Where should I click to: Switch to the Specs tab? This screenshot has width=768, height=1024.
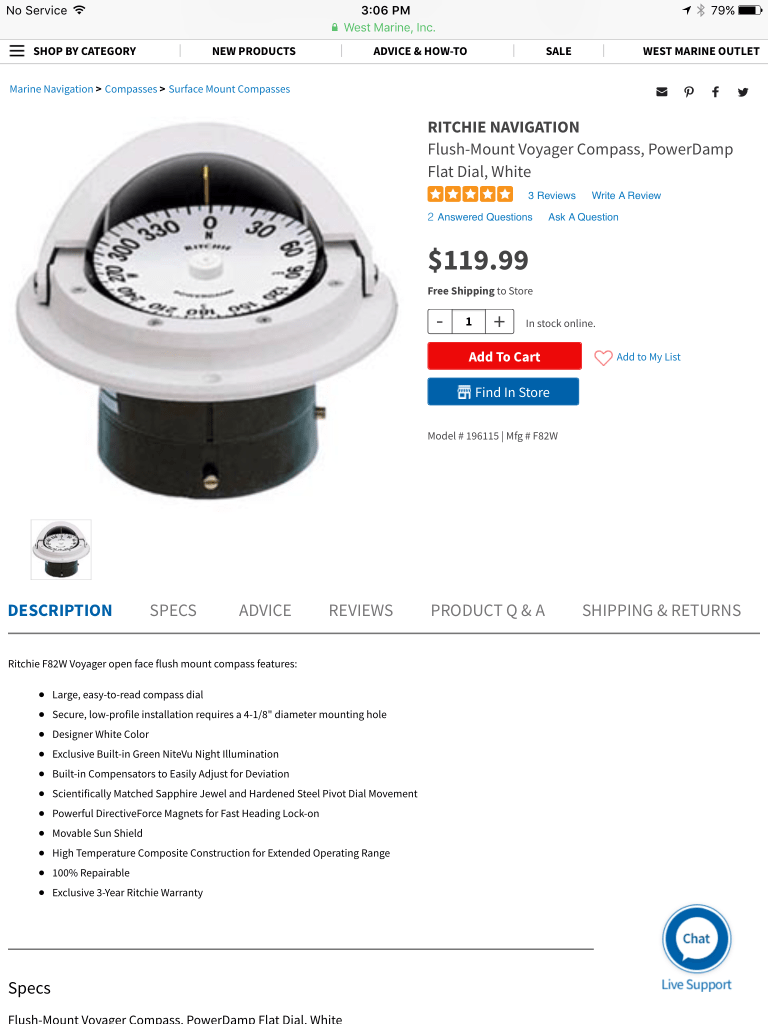point(173,611)
